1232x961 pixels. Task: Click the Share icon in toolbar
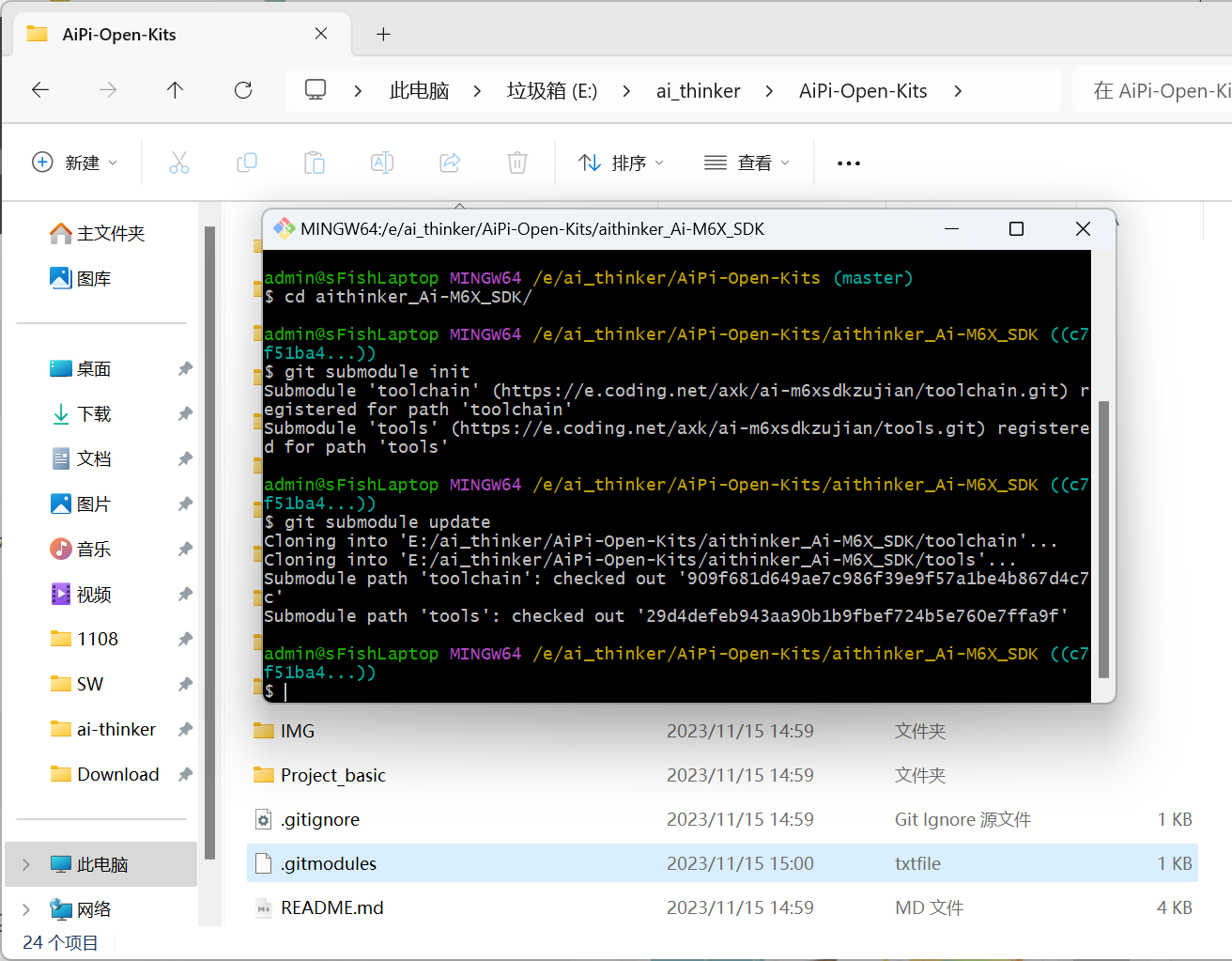[450, 163]
